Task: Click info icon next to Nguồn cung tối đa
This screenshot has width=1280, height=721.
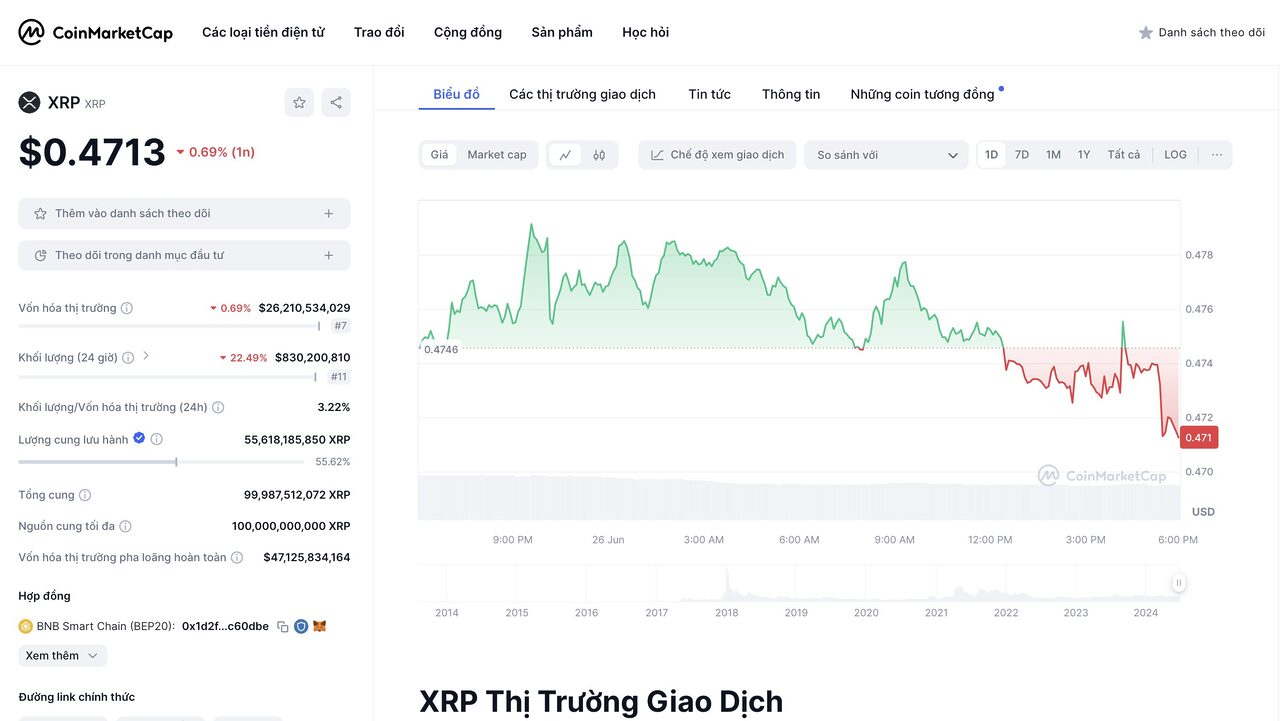Action: 125,526
